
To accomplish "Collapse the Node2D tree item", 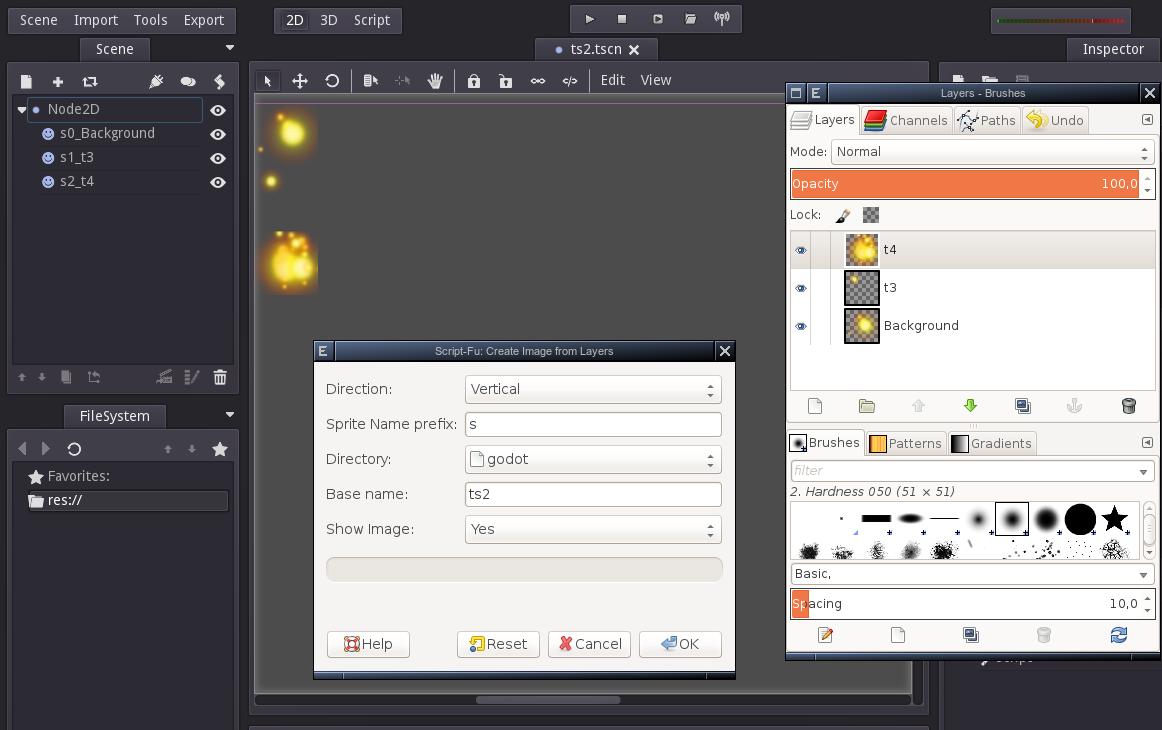I will 22,110.
